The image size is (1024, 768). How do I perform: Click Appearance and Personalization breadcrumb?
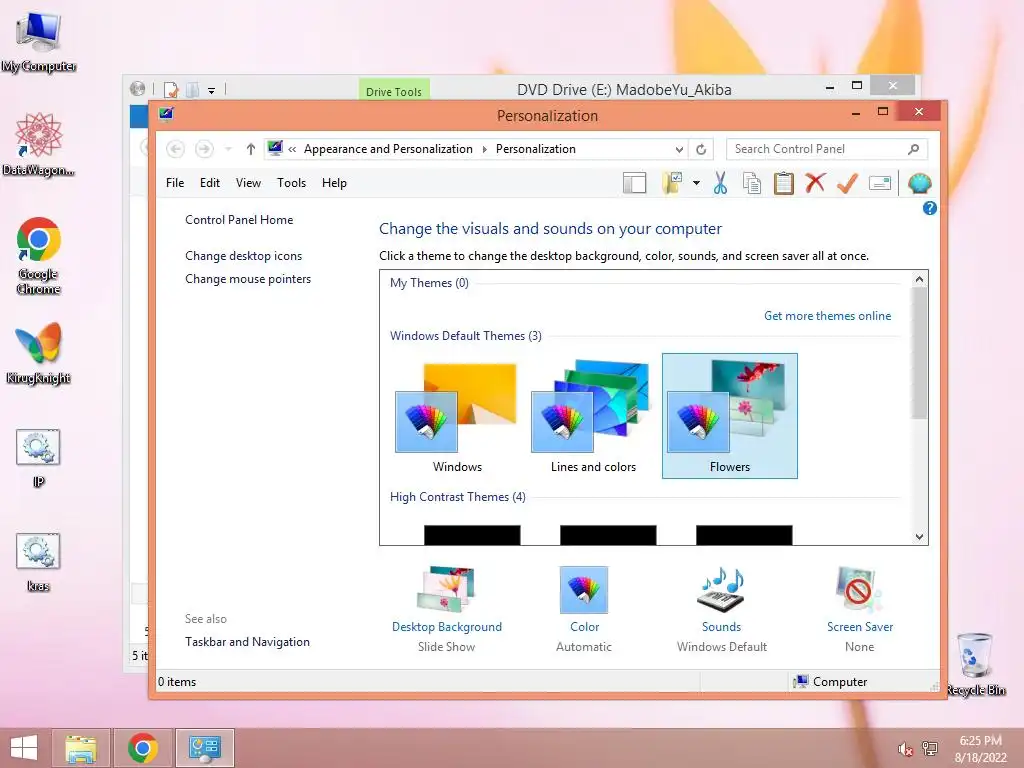(388, 150)
